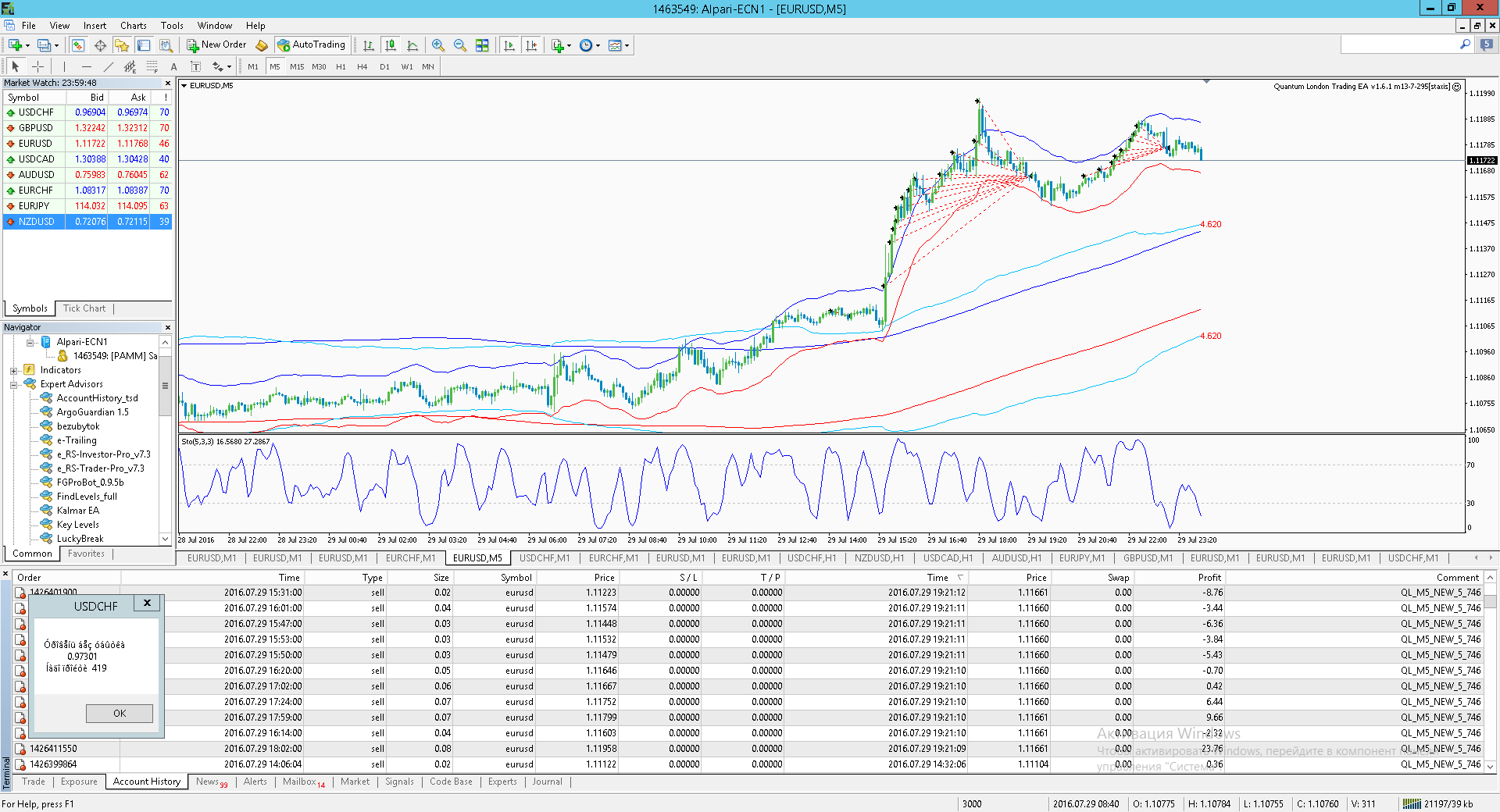Open the profiles dropdown arrow

click(x=56, y=45)
